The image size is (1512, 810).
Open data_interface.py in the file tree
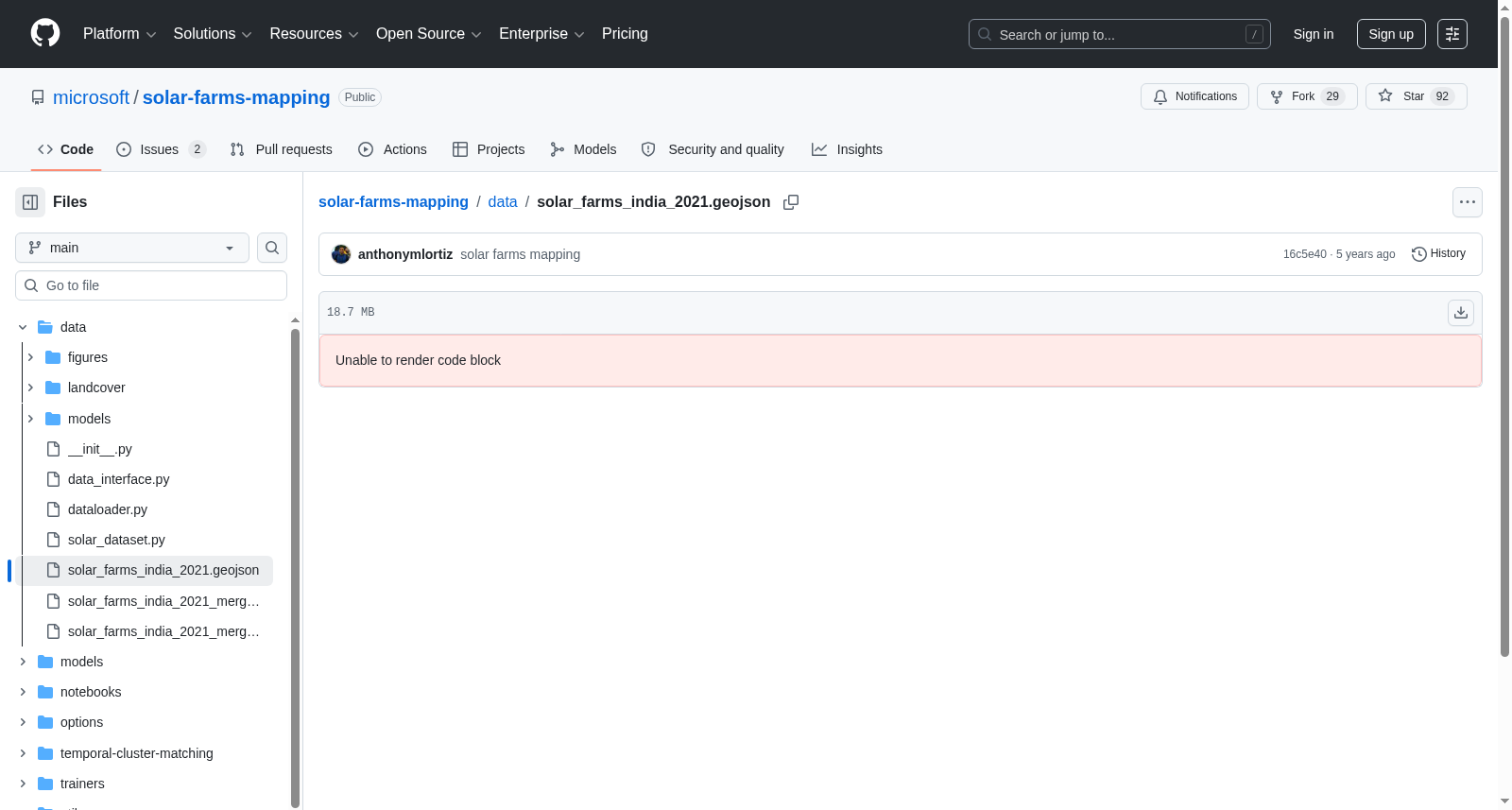[x=118, y=479]
